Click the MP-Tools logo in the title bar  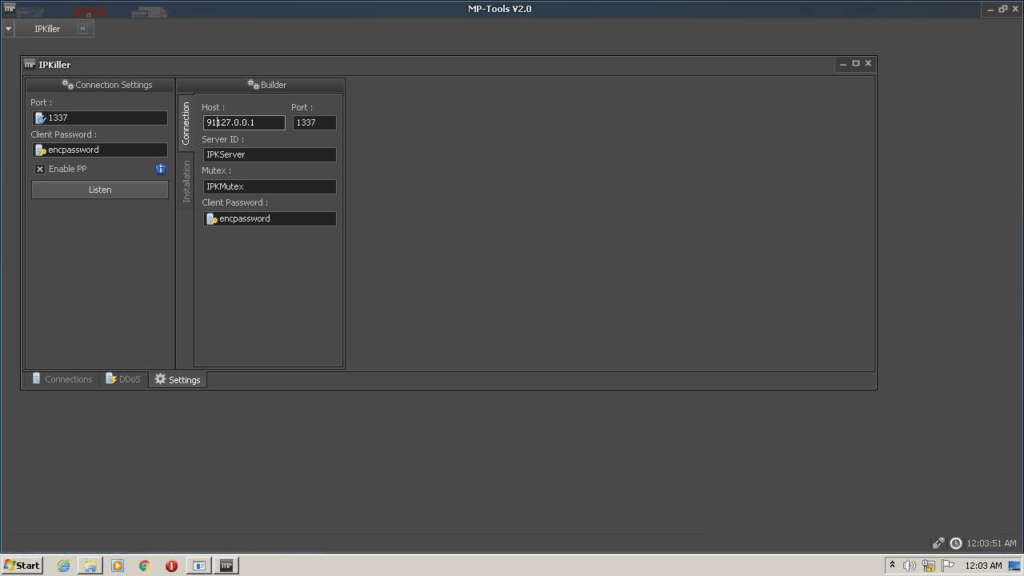pyautogui.click(x=10, y=7)
